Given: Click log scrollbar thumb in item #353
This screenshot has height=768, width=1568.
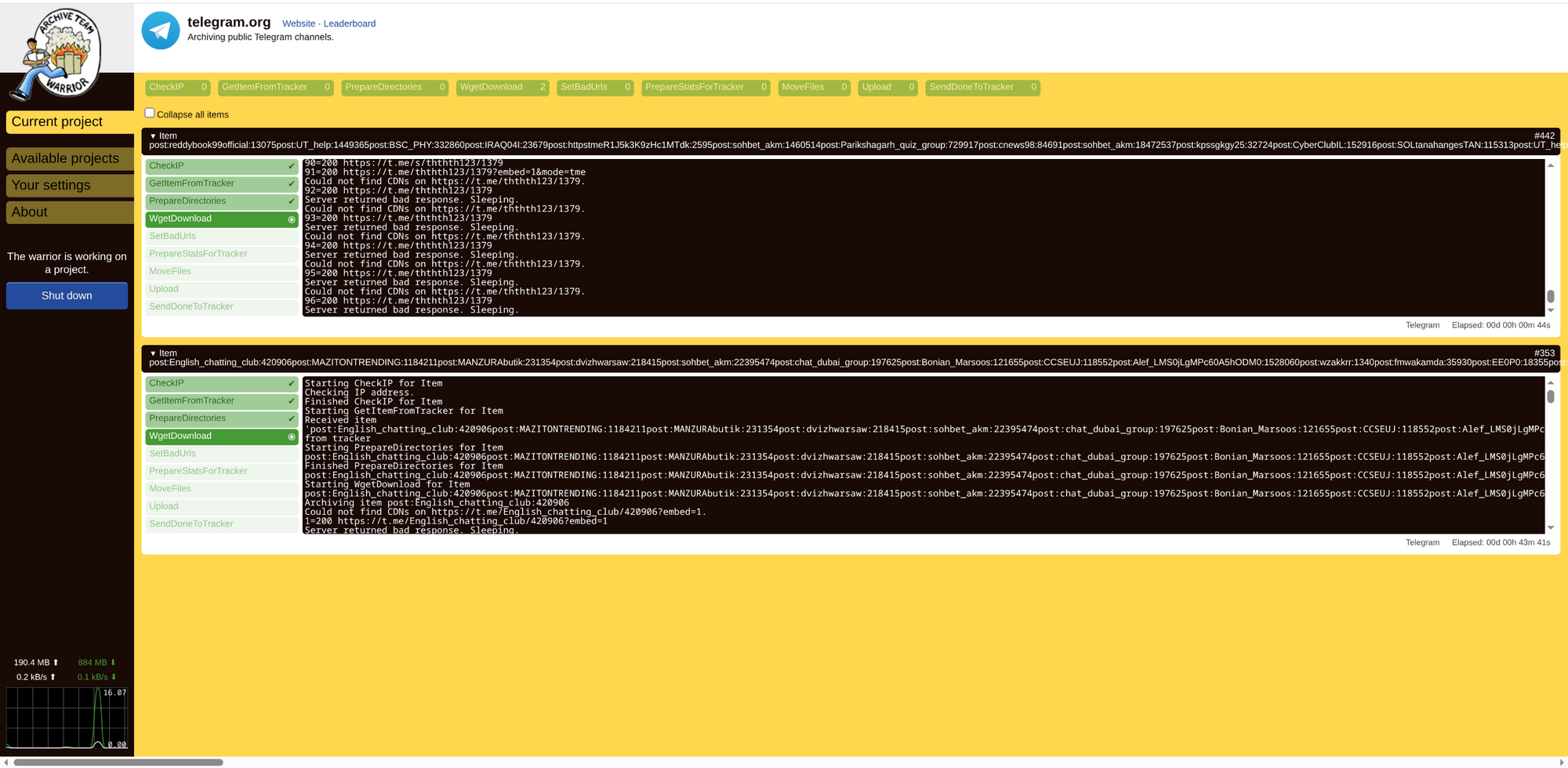Looking at the screenshot, I should [1550, 397].
